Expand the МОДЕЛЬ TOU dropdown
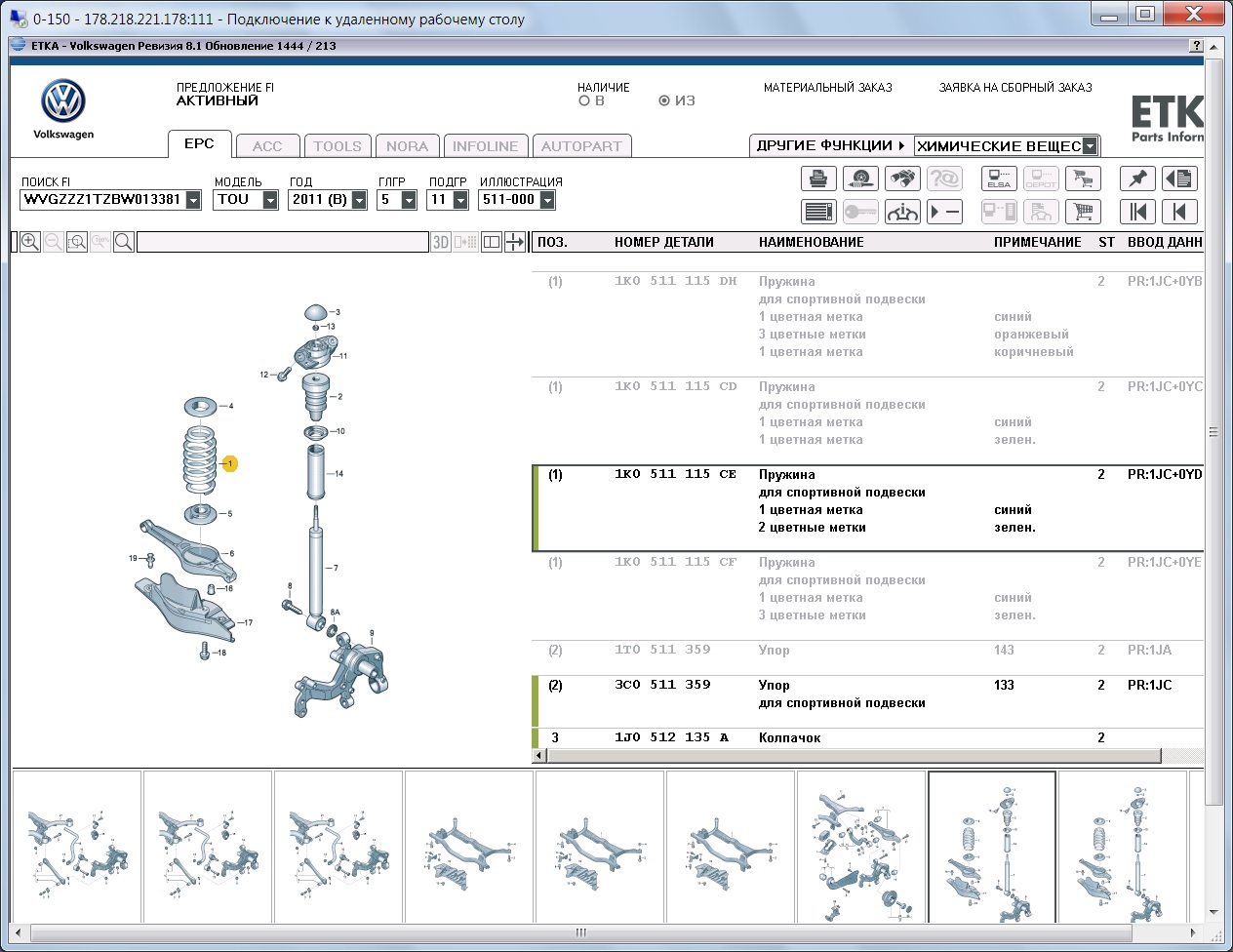 click(270, 200)
